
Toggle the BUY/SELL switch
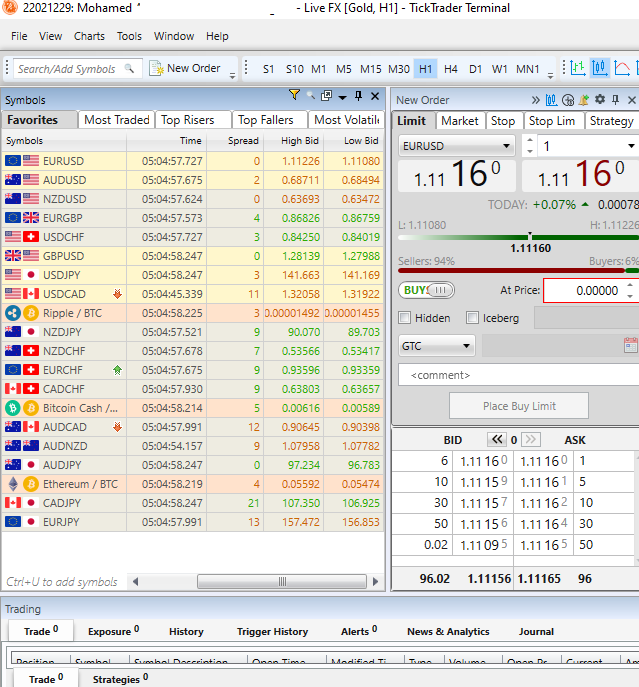tap(426, 290)
